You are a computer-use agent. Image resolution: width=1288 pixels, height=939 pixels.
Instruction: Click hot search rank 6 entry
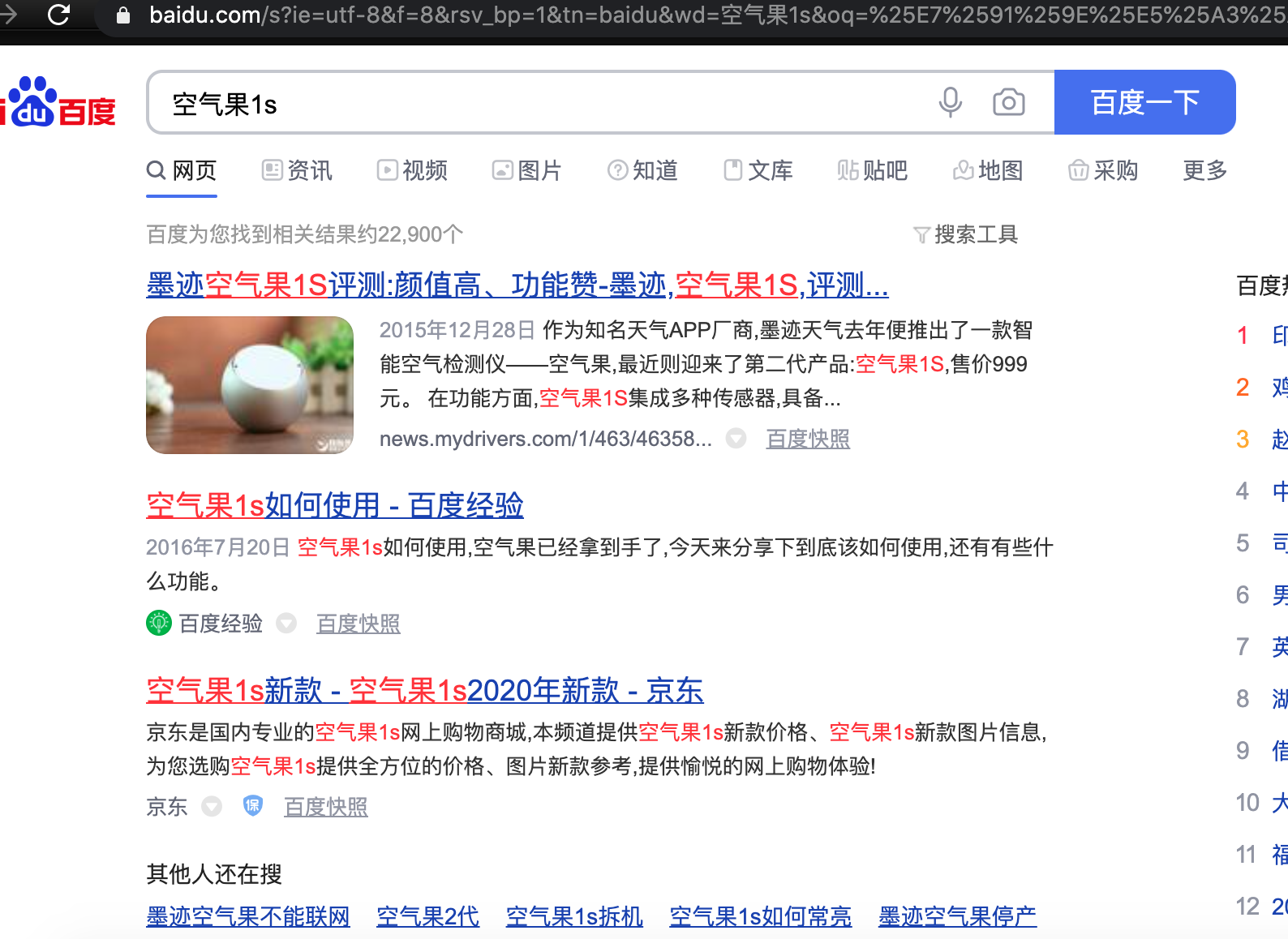(x=1280, y=594)
